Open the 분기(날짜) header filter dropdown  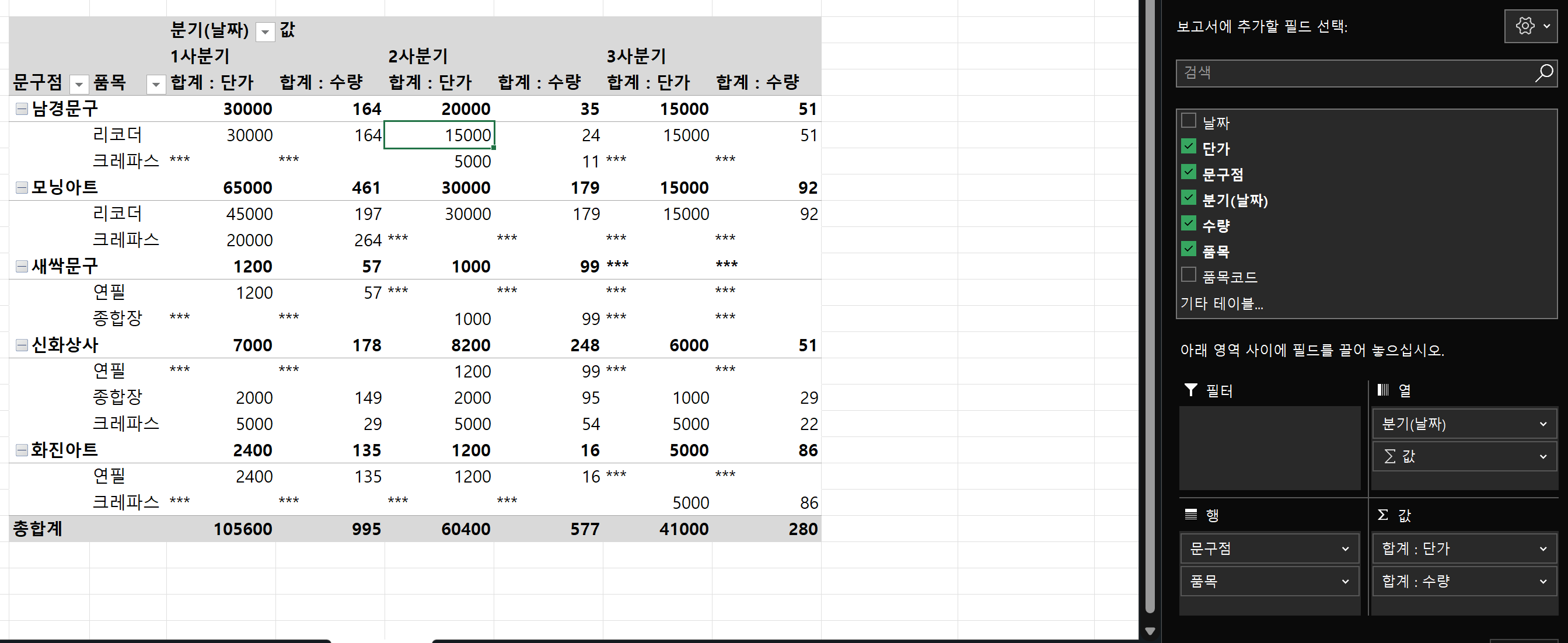point(265,32)
